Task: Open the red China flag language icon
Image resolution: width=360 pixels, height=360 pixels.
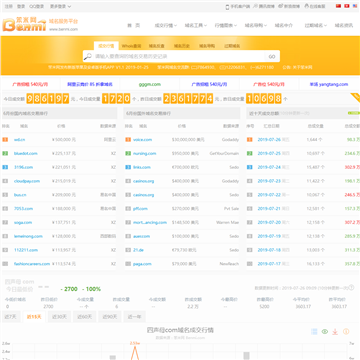Action: (x=338, y=6)
